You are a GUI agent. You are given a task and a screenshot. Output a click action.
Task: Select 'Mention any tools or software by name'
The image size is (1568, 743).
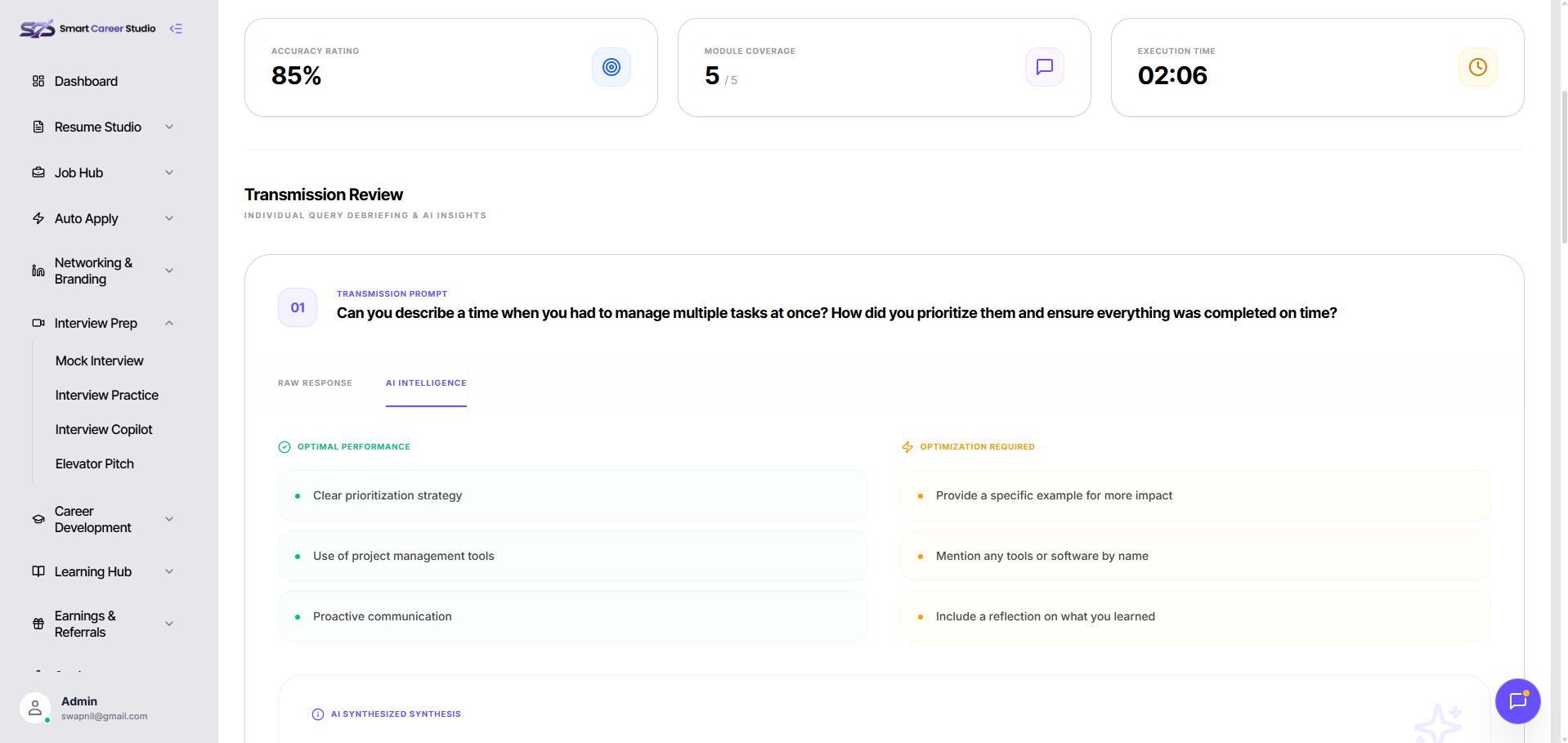(x=1196, y=556)
